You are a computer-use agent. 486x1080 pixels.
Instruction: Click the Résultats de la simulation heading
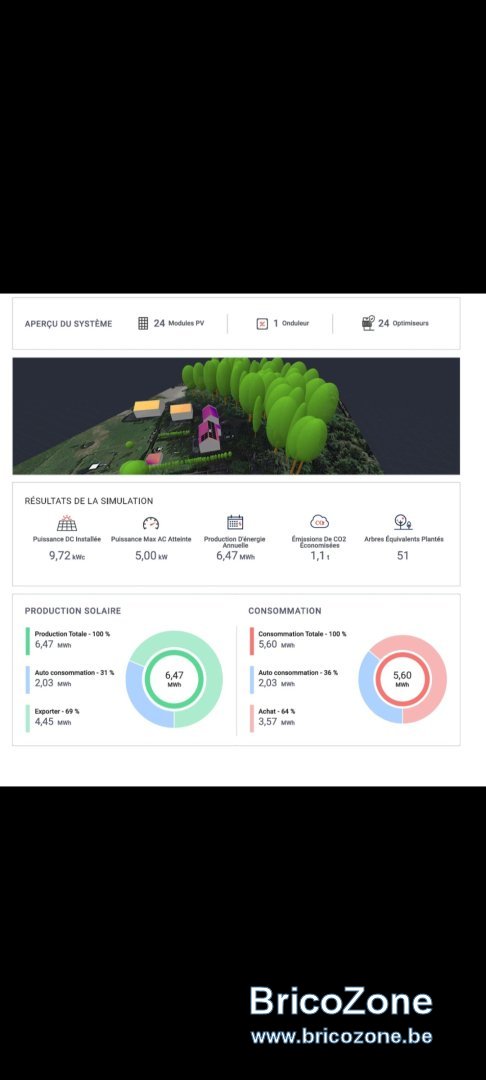tap(89, 501)
